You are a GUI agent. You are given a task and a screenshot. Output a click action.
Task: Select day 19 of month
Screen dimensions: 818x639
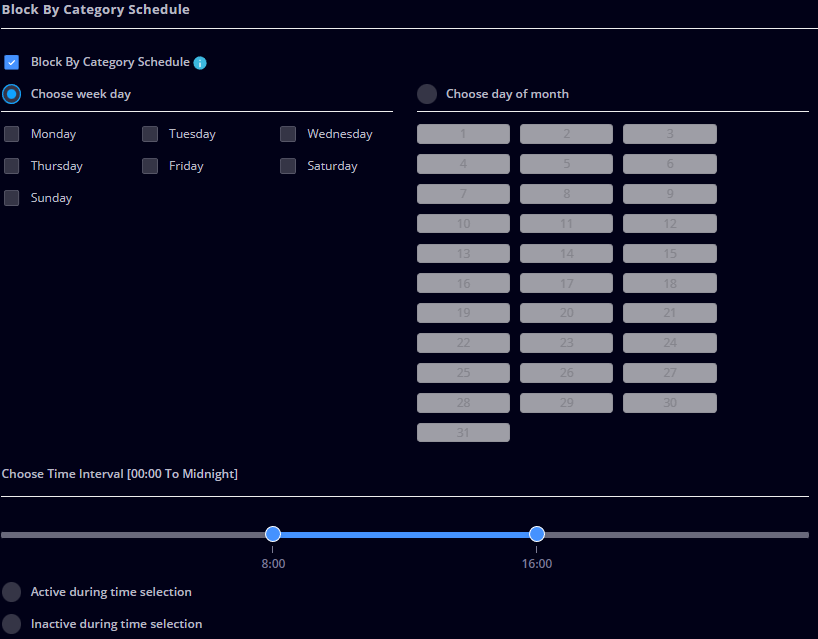pyautogui.click(x=463, y=313)
